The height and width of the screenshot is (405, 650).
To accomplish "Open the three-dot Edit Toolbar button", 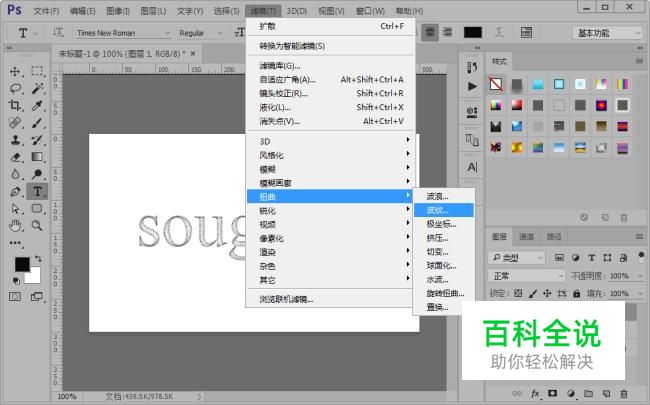I will (x=16, y=243).
